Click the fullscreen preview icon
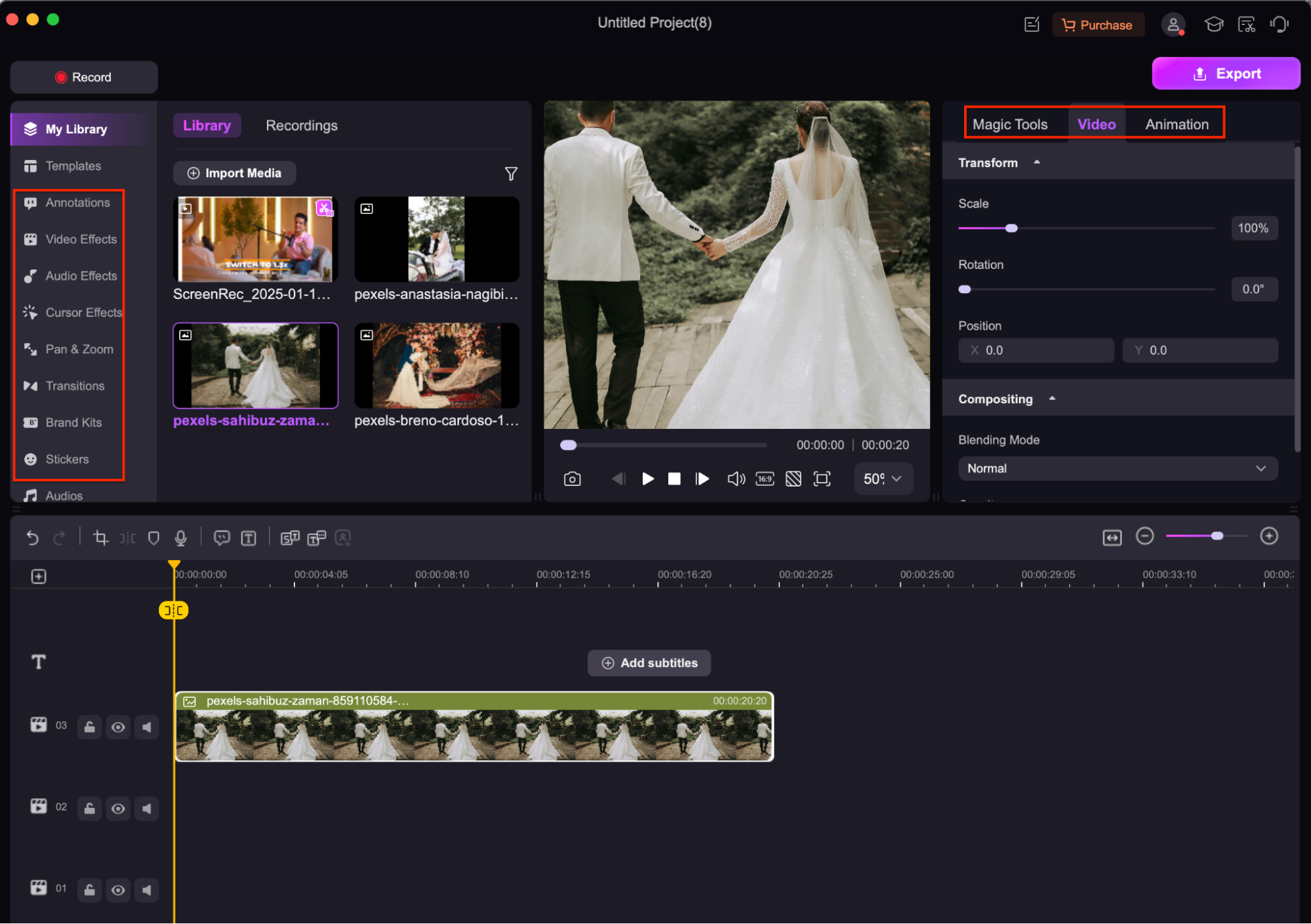The width and height of the screenshot is (1311, 924). click(x=822, y=479)
